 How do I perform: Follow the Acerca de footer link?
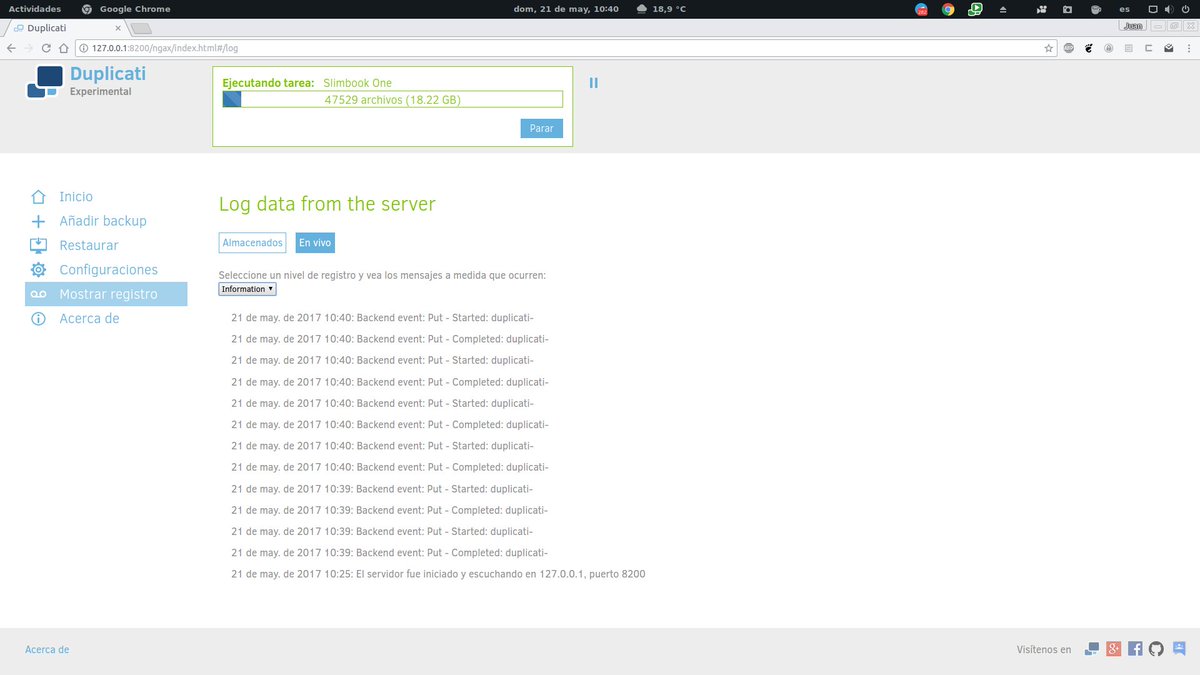pos(47,649)
